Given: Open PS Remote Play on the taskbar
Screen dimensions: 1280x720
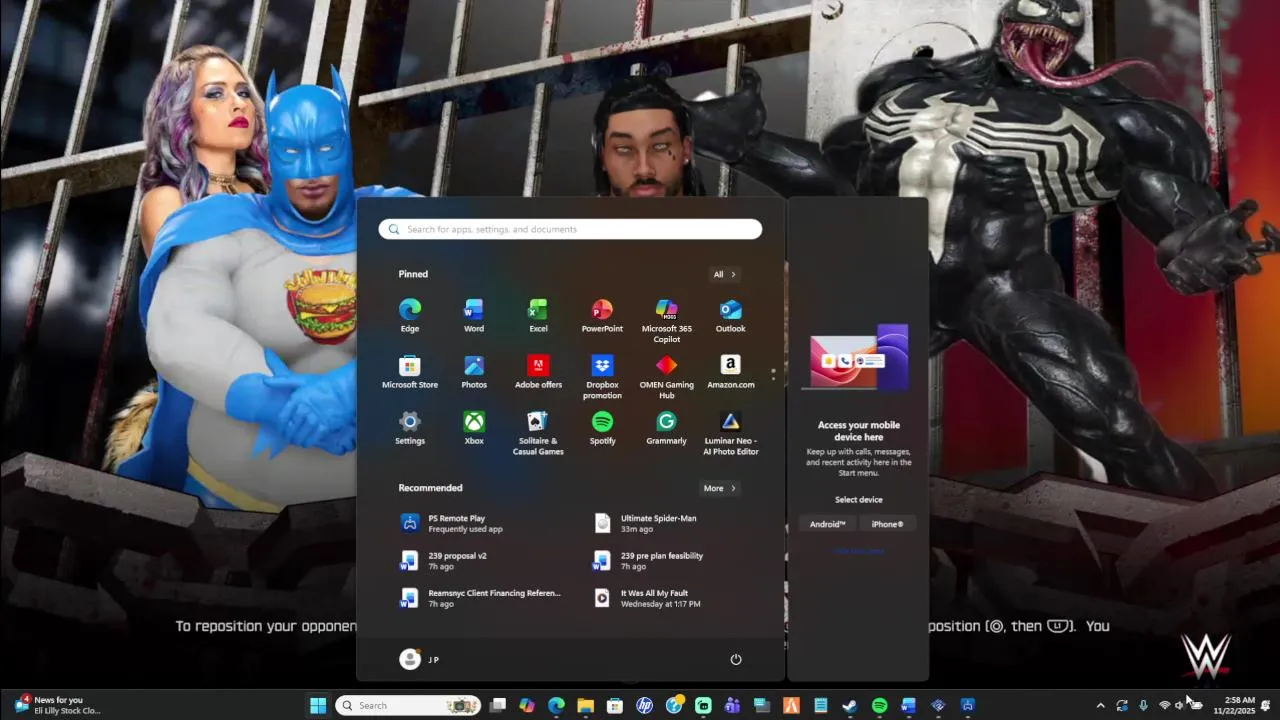Looking at the screenshot, I should pyautogui.click(x=967, y=706).
